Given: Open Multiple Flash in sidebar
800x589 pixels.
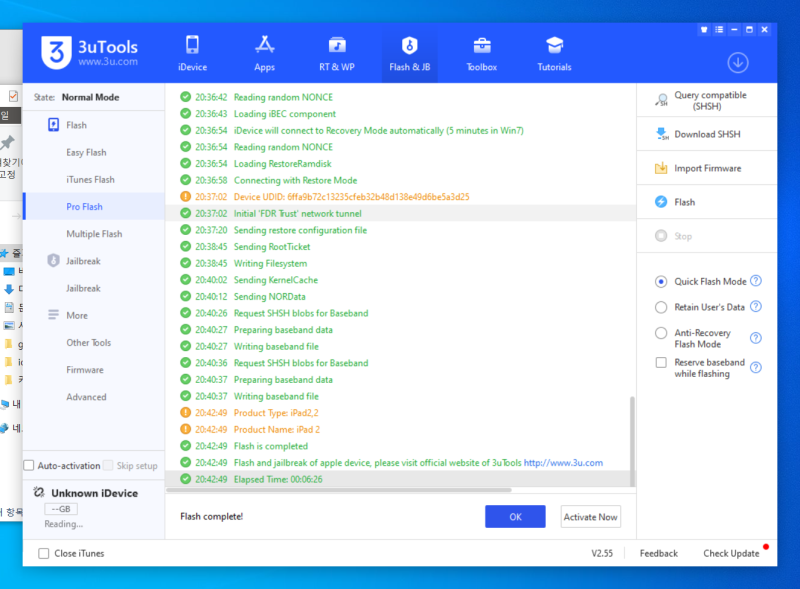Looking at the screenshot, I should 94,234.
